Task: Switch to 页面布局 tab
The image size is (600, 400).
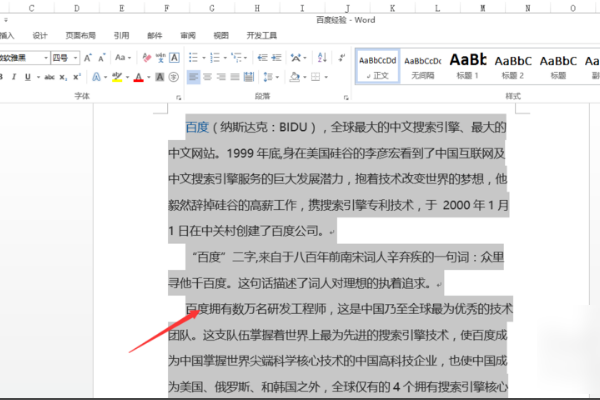Action: 80,36
